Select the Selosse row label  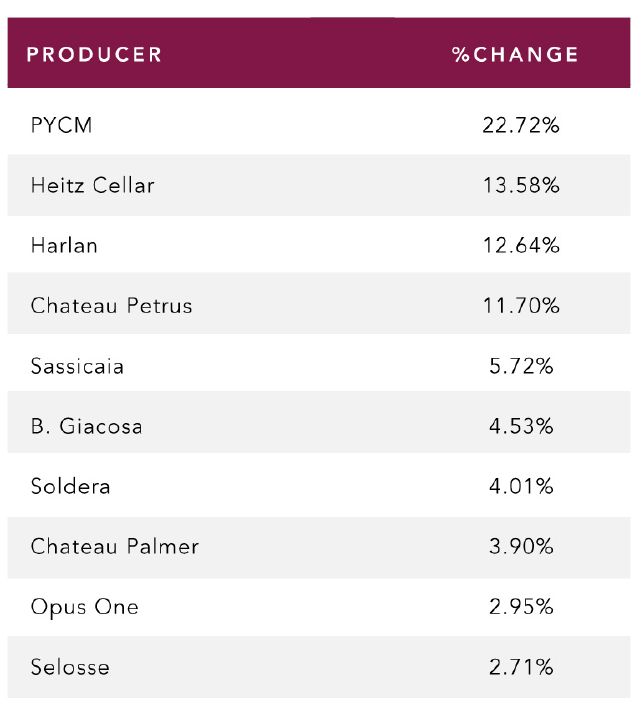70,668
